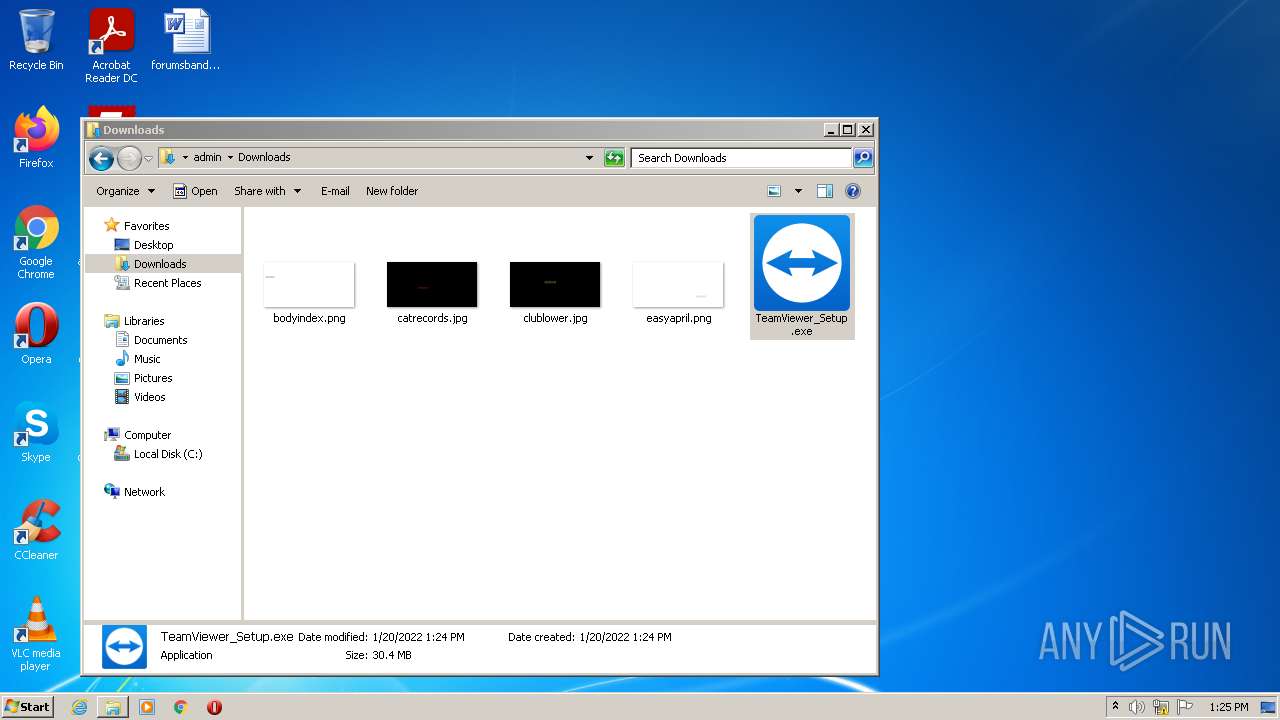This screenshot has width=1280, height=720.
Task: Open Skype desktop shortcut
Action: pos(36,432)
